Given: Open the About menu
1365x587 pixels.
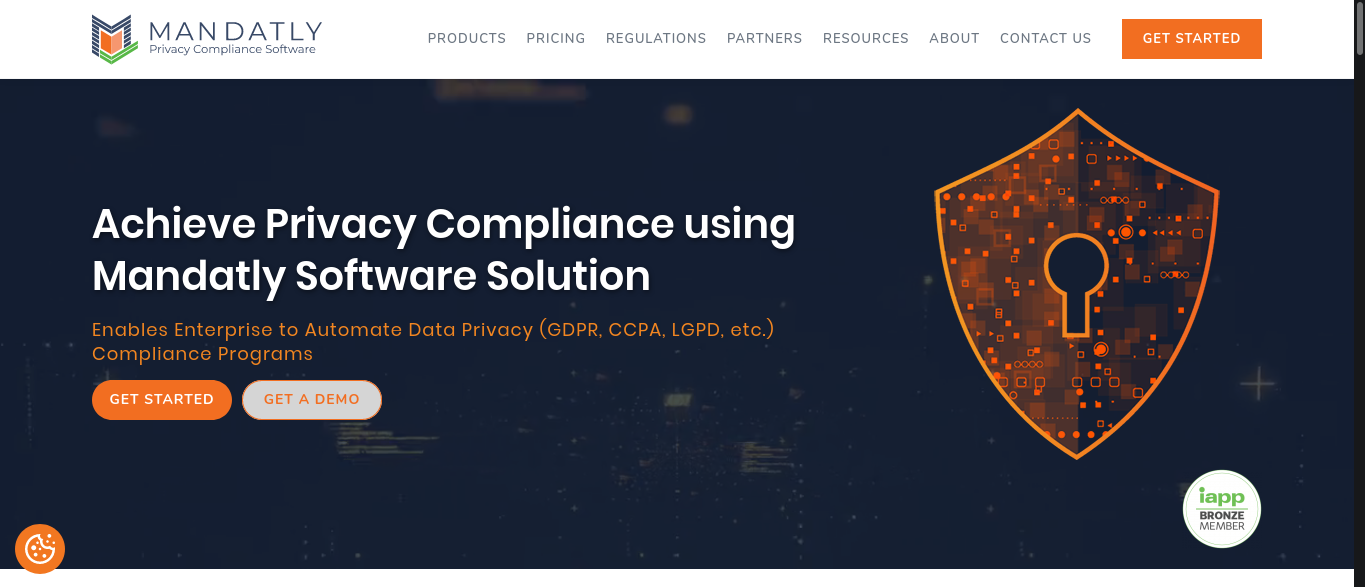Looking at the screenshot, I should coord(954,38).
